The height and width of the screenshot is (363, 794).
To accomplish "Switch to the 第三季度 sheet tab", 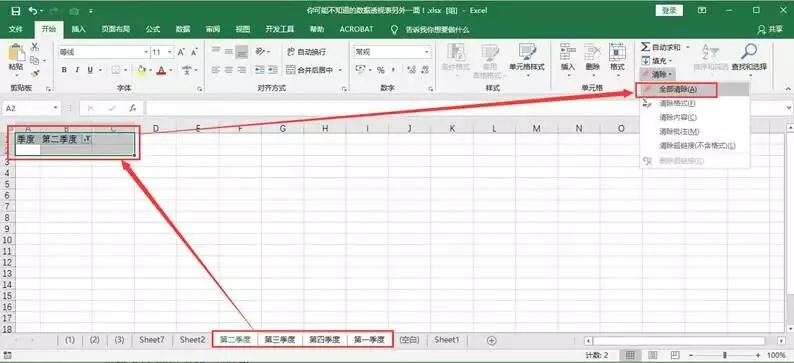I will click(x=280, y=340).
